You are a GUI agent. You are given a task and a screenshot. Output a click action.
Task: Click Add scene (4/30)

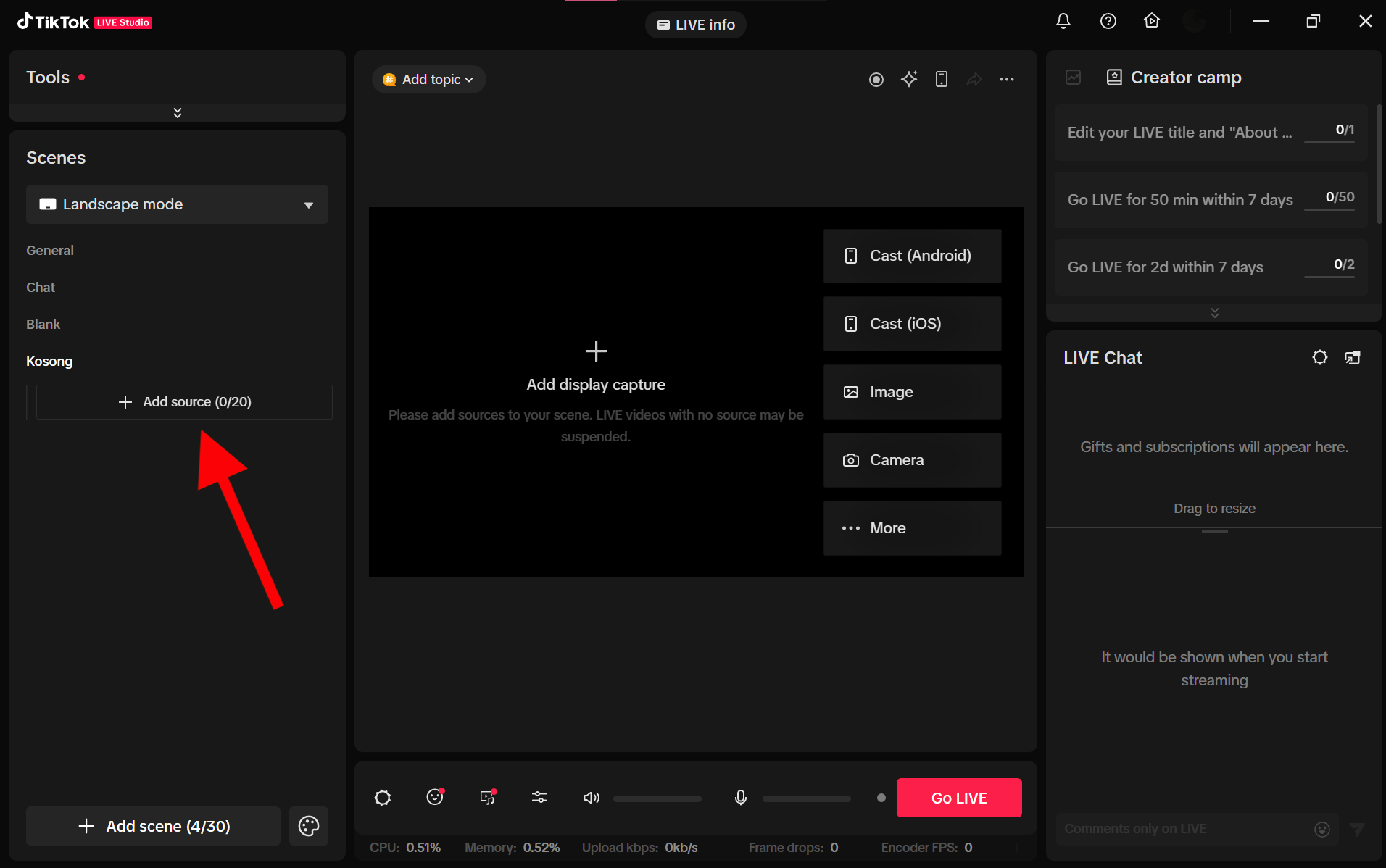point(153,826)
